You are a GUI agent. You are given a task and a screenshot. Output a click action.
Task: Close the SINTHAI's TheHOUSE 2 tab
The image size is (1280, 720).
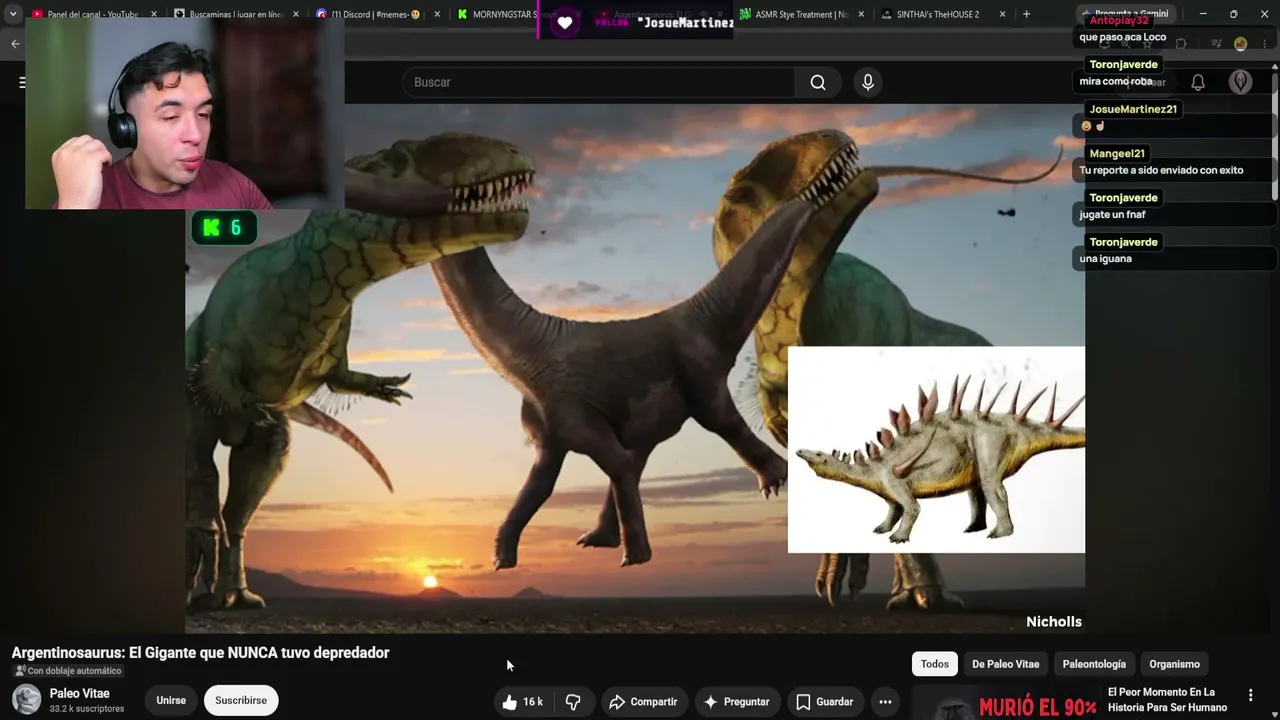[1003, 14]
